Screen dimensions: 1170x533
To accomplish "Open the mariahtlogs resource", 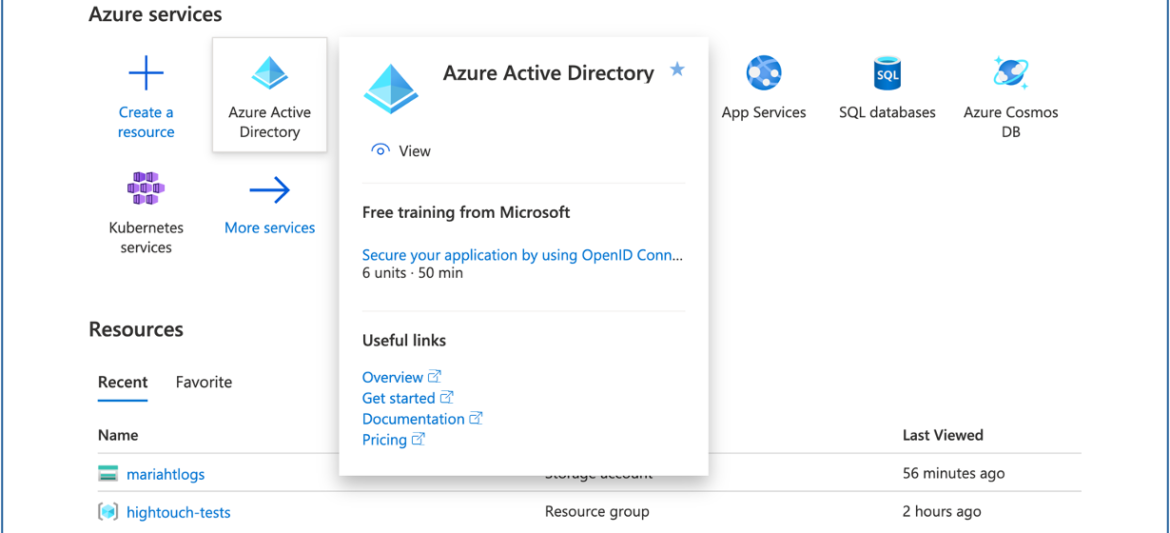I will 166,474.
